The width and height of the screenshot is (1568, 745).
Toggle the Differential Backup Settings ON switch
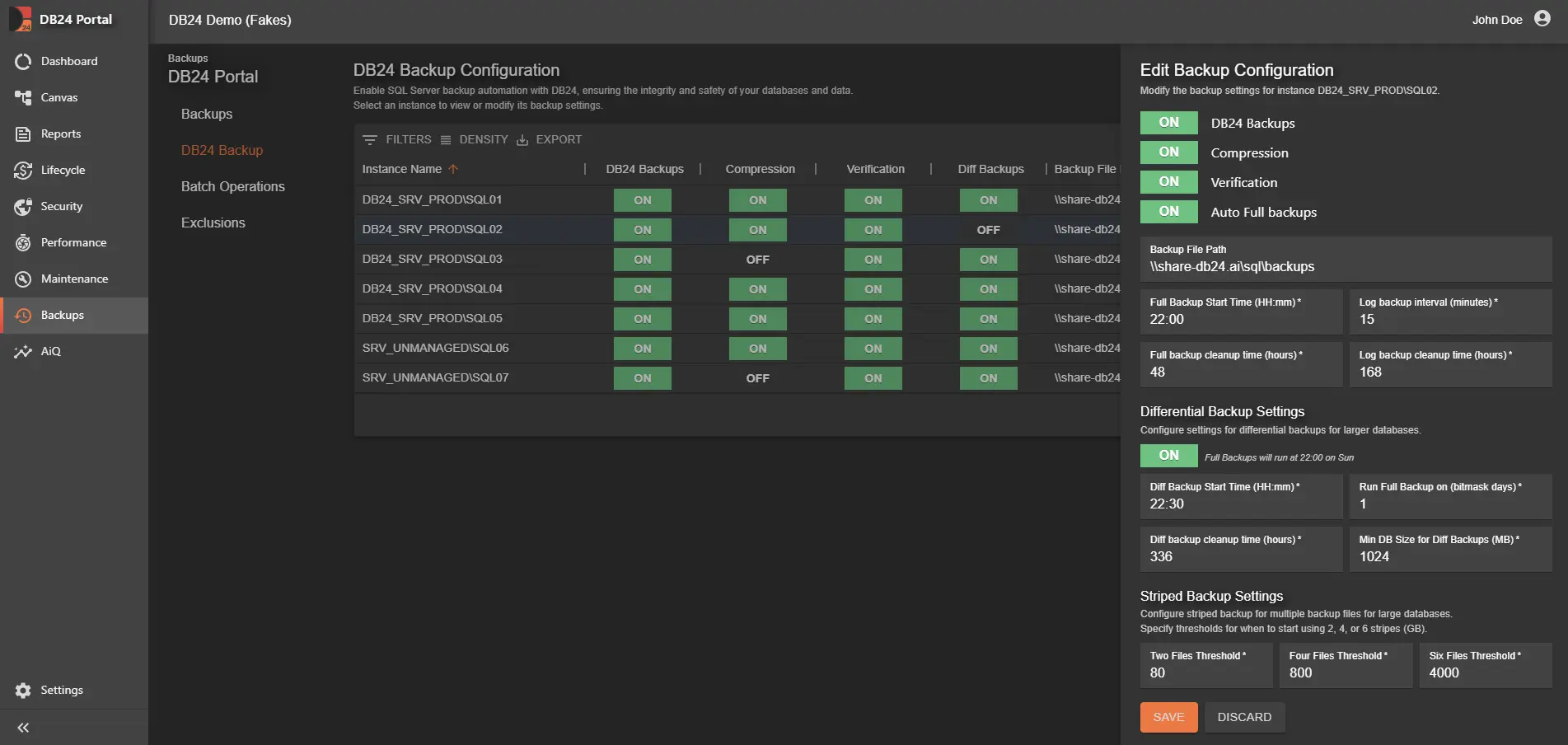(1168, 456)
